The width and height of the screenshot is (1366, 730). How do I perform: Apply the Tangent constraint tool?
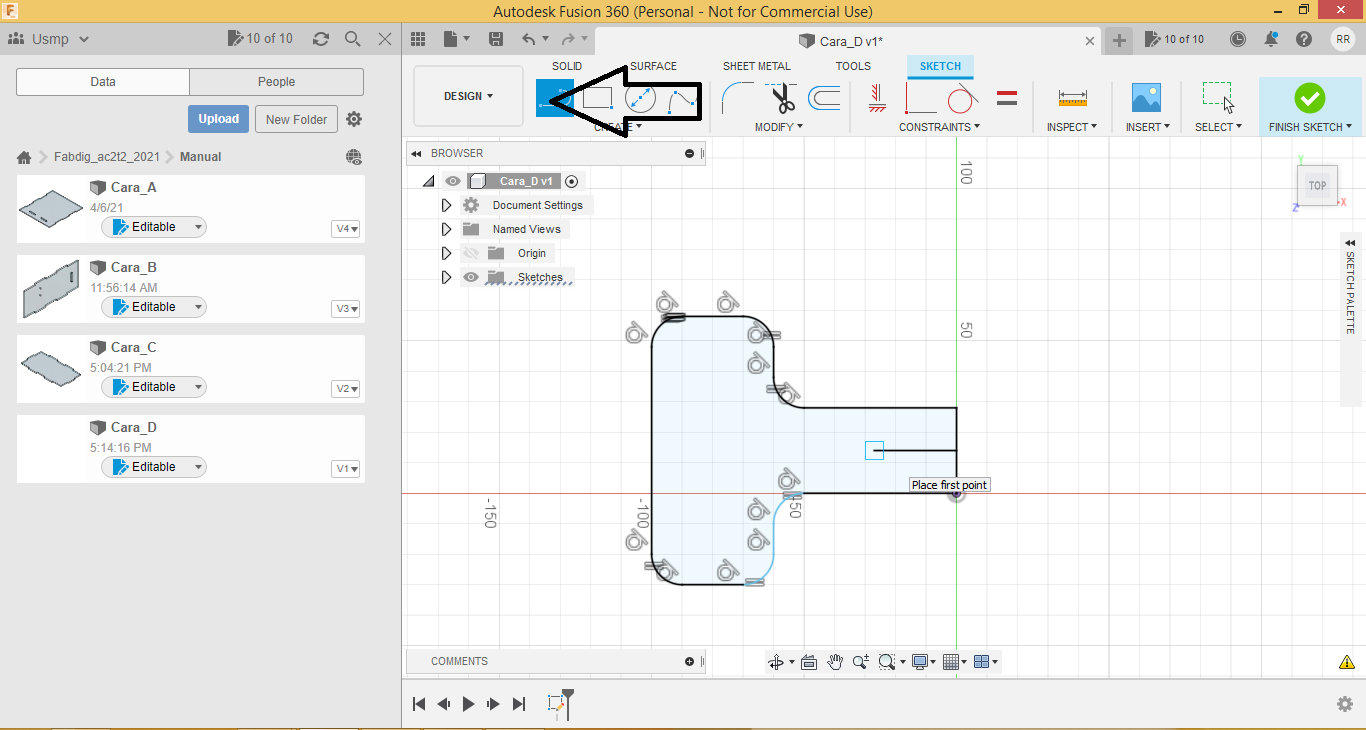coord(962,98)
